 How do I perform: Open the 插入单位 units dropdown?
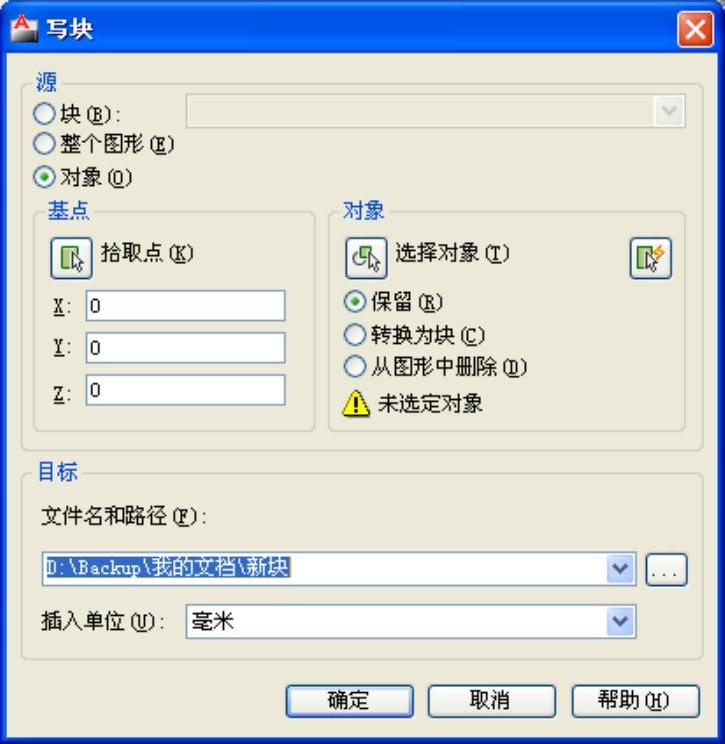tap(620, 621)
